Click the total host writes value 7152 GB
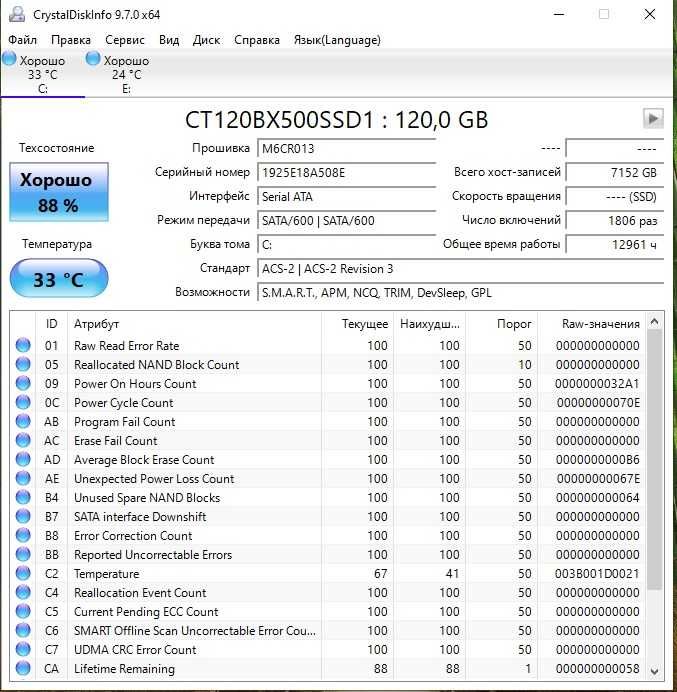This screenshot has width=677, height=692. 614,172
